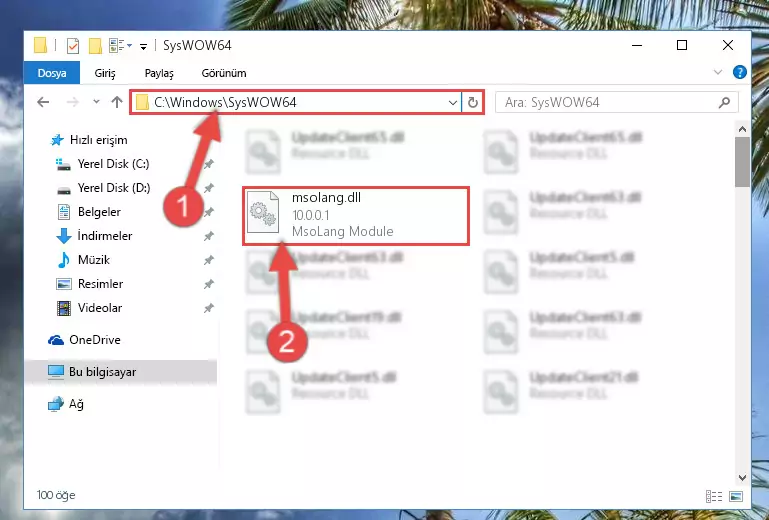Click the address bar path C:\Windows\SysWOW64
769x520 pixels.
tap(225, 102)
